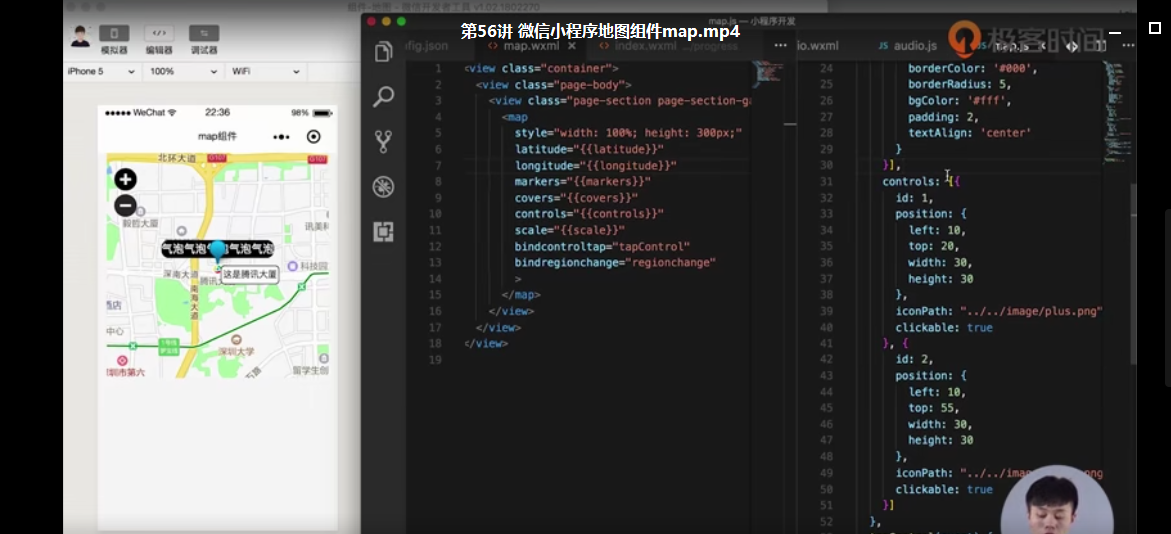Click the 北环大道 road label on the map
This screenshot has height=534, width=1171.
[x=176, y=158]
